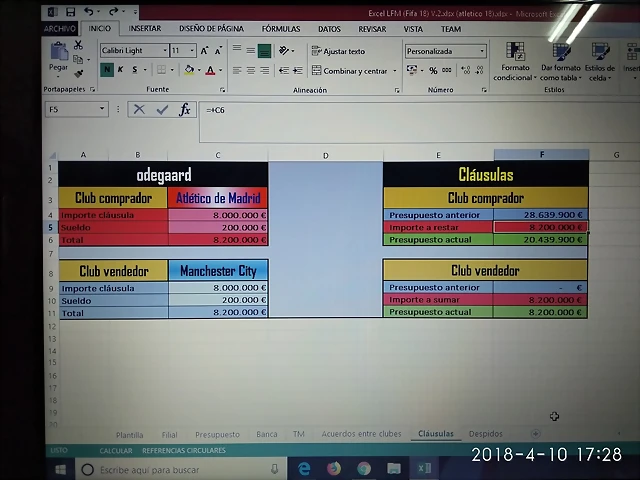This screenshot has height=480, width=640.
Task: Click the formula bar showing =+C6
Action: (x=419, y=122)
